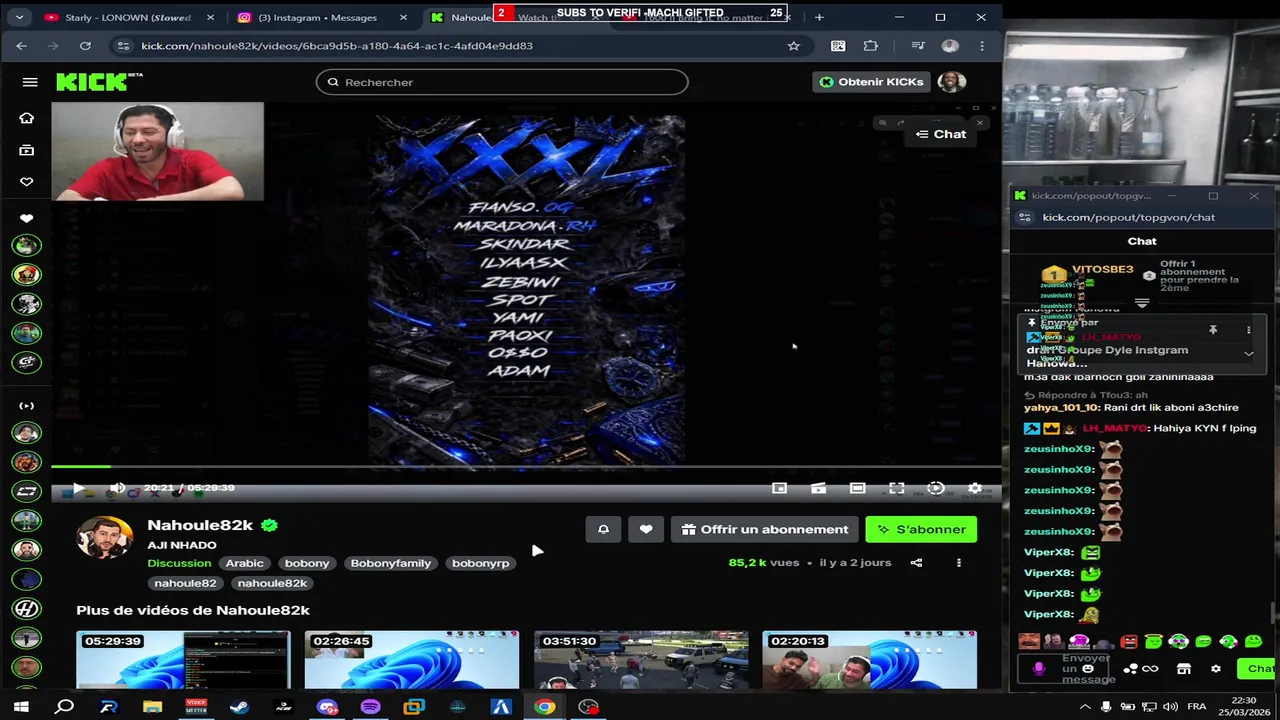Toggle notifications with the bell button
This screenshot has width=1280, height=720.
coord(603,529)
